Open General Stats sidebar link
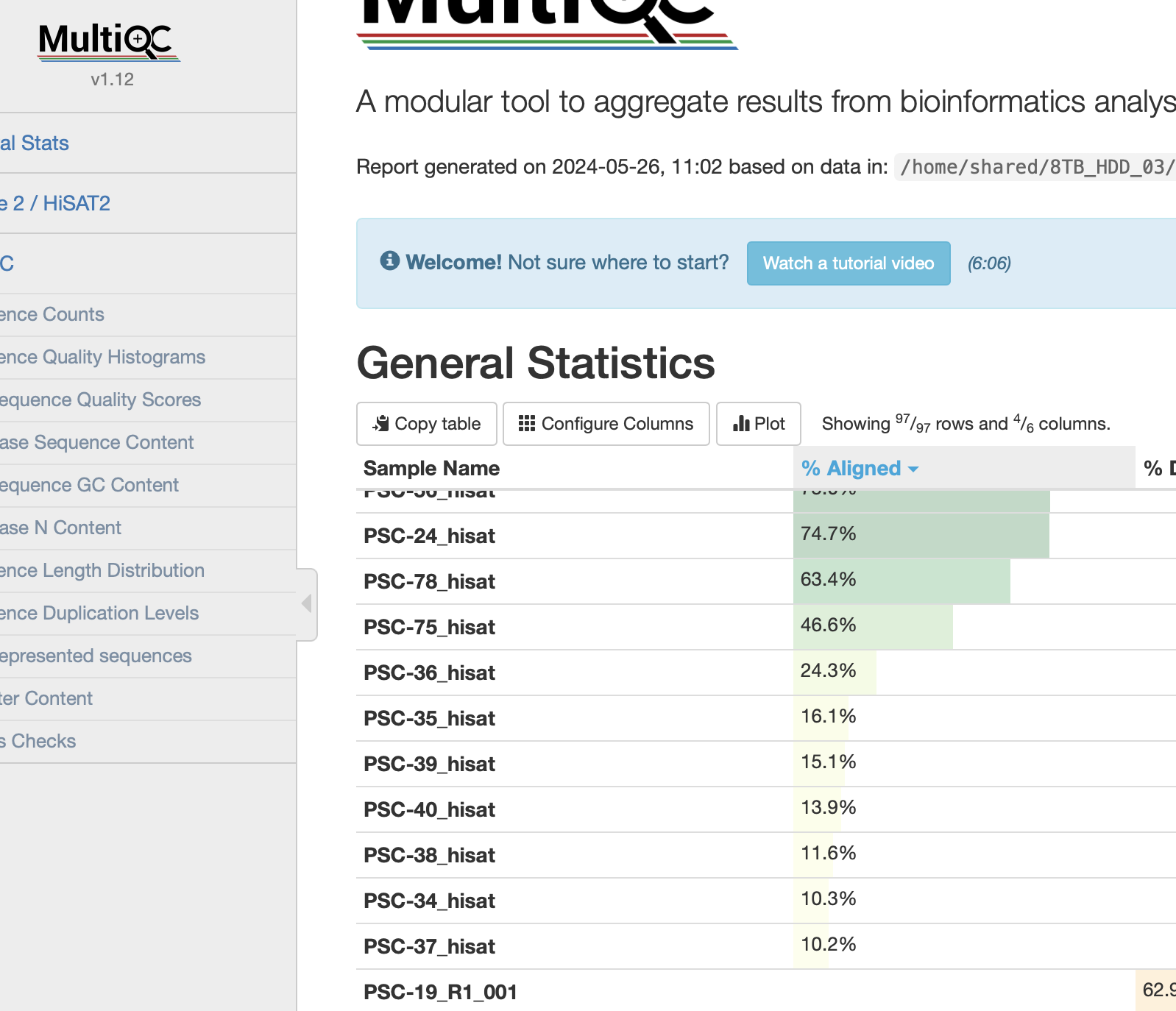1176x1011 pixels. [x=35, y=143]
